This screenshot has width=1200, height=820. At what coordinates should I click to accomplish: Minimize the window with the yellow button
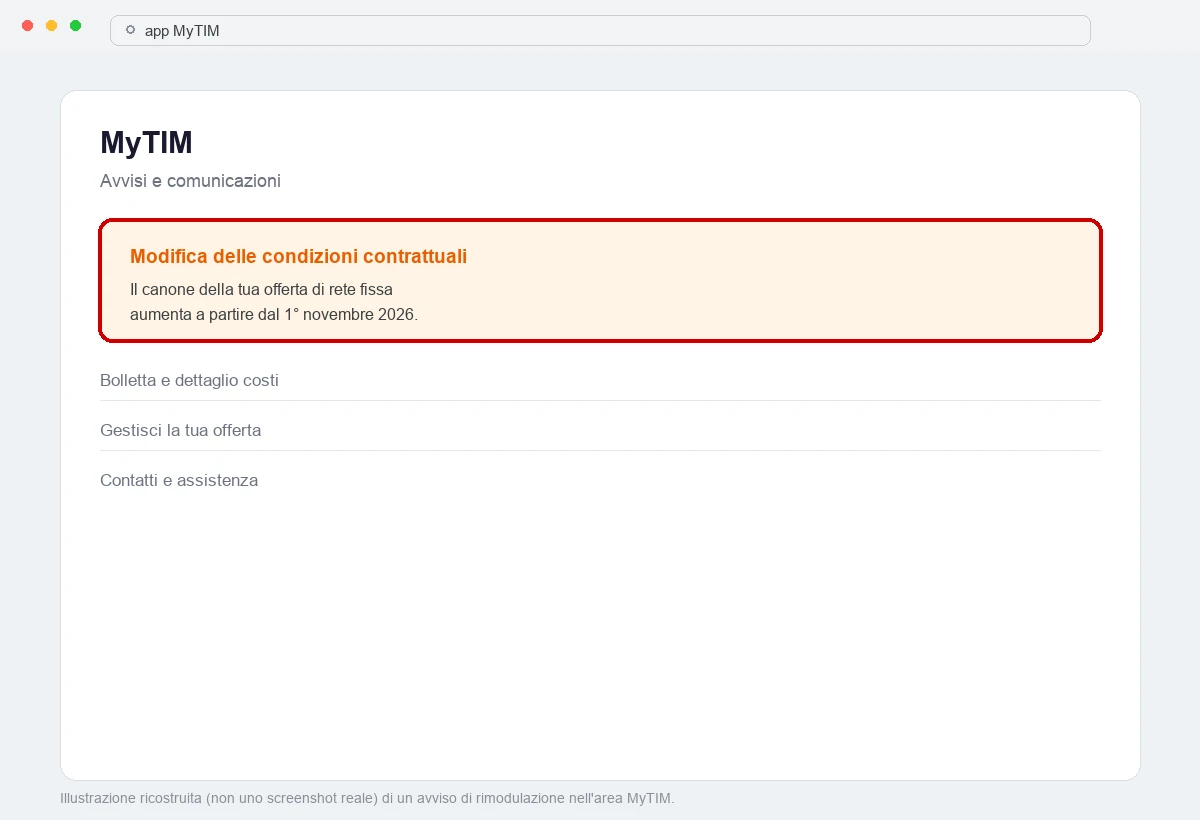tap(51, 25)
